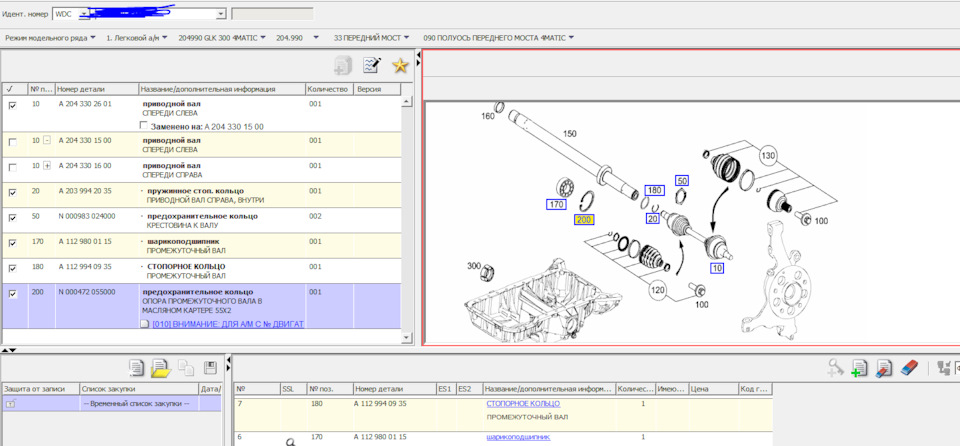
Task: Open the identification number dropdown arrow
Action: coord(221,15)
